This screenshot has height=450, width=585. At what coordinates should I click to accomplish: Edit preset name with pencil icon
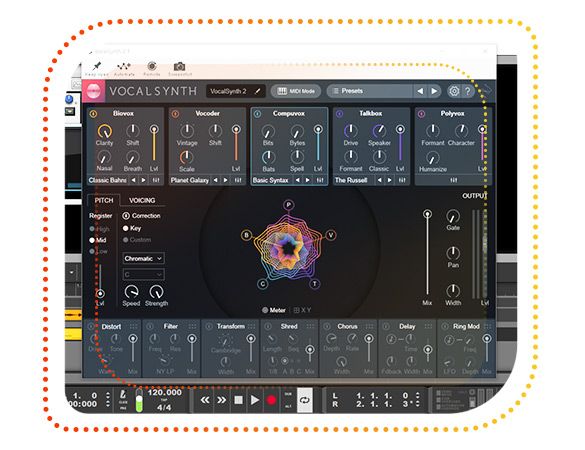click(258, 91)
